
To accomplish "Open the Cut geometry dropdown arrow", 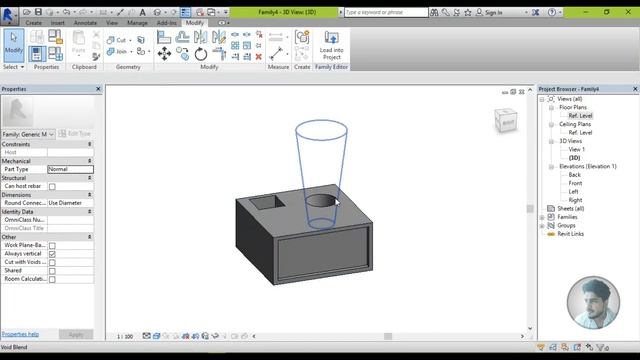I will pyautogui.click(x=131, y=40).
